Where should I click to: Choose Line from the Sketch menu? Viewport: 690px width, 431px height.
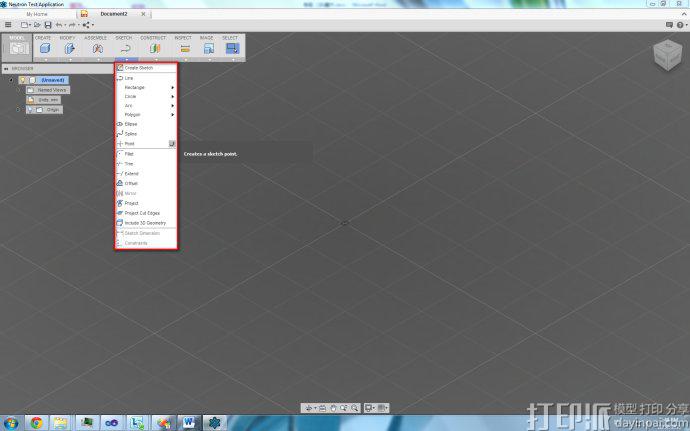point(146,78)
